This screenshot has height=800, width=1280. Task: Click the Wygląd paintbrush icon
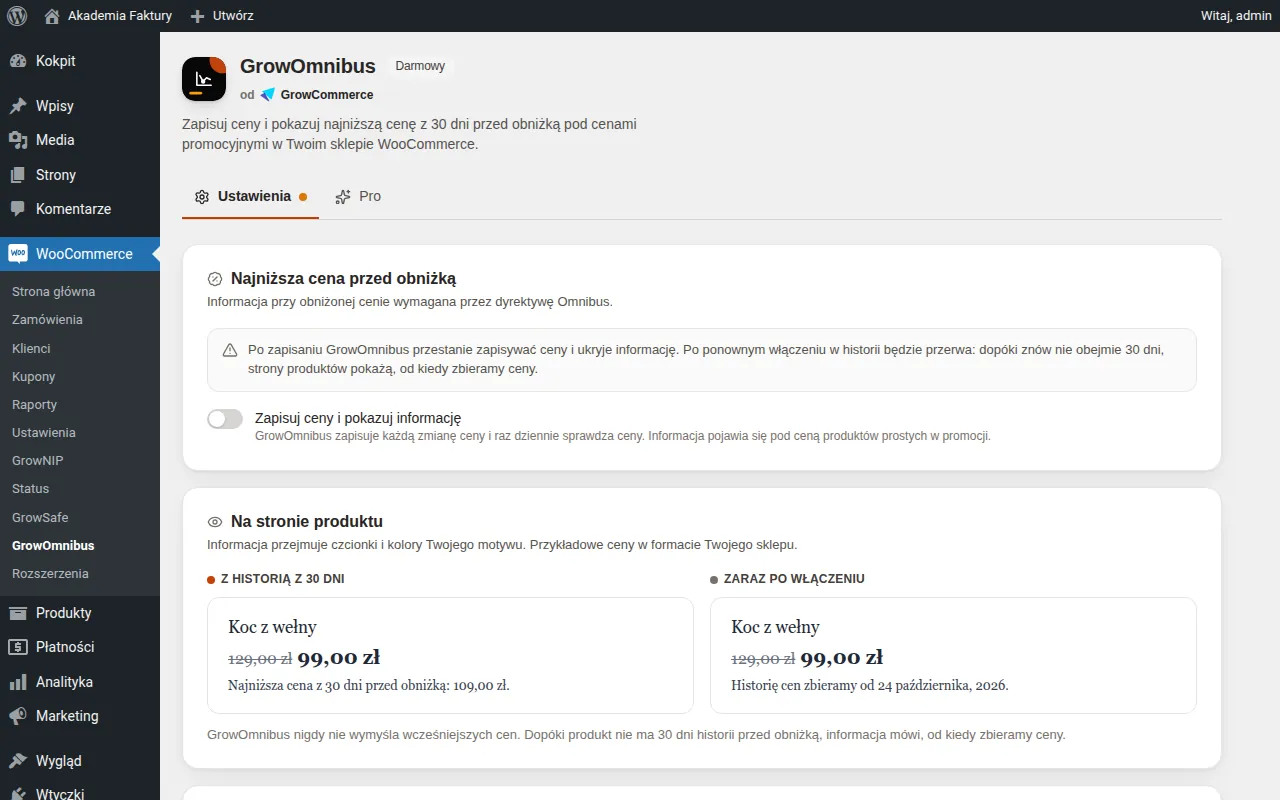(17, 761)
